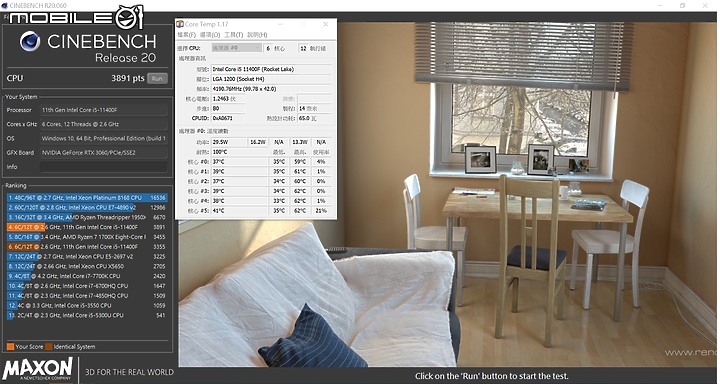Click the rendered room image preview
The width and height of the screenshot is (720, 384).
pos(447,194)
